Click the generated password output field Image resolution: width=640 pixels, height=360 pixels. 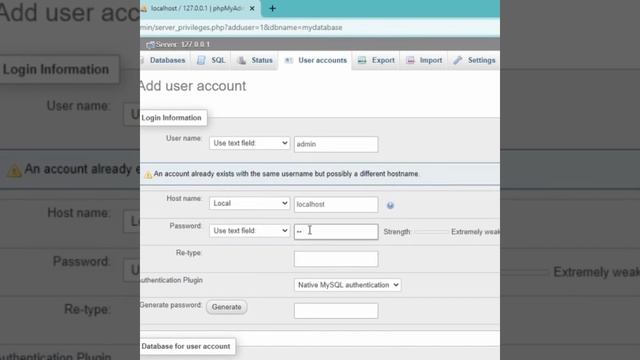click(x=336, y=311)
